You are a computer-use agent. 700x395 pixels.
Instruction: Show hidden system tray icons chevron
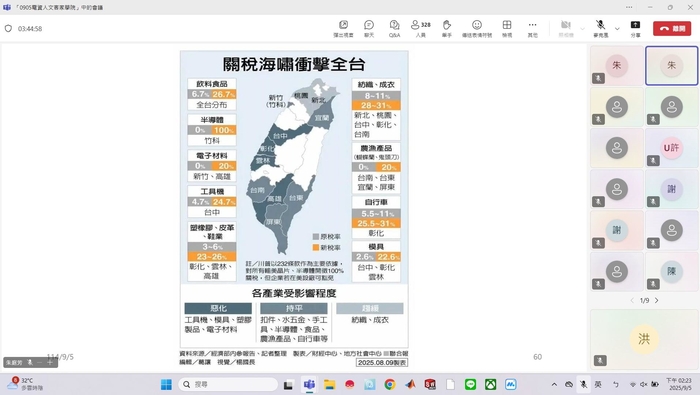554,384
